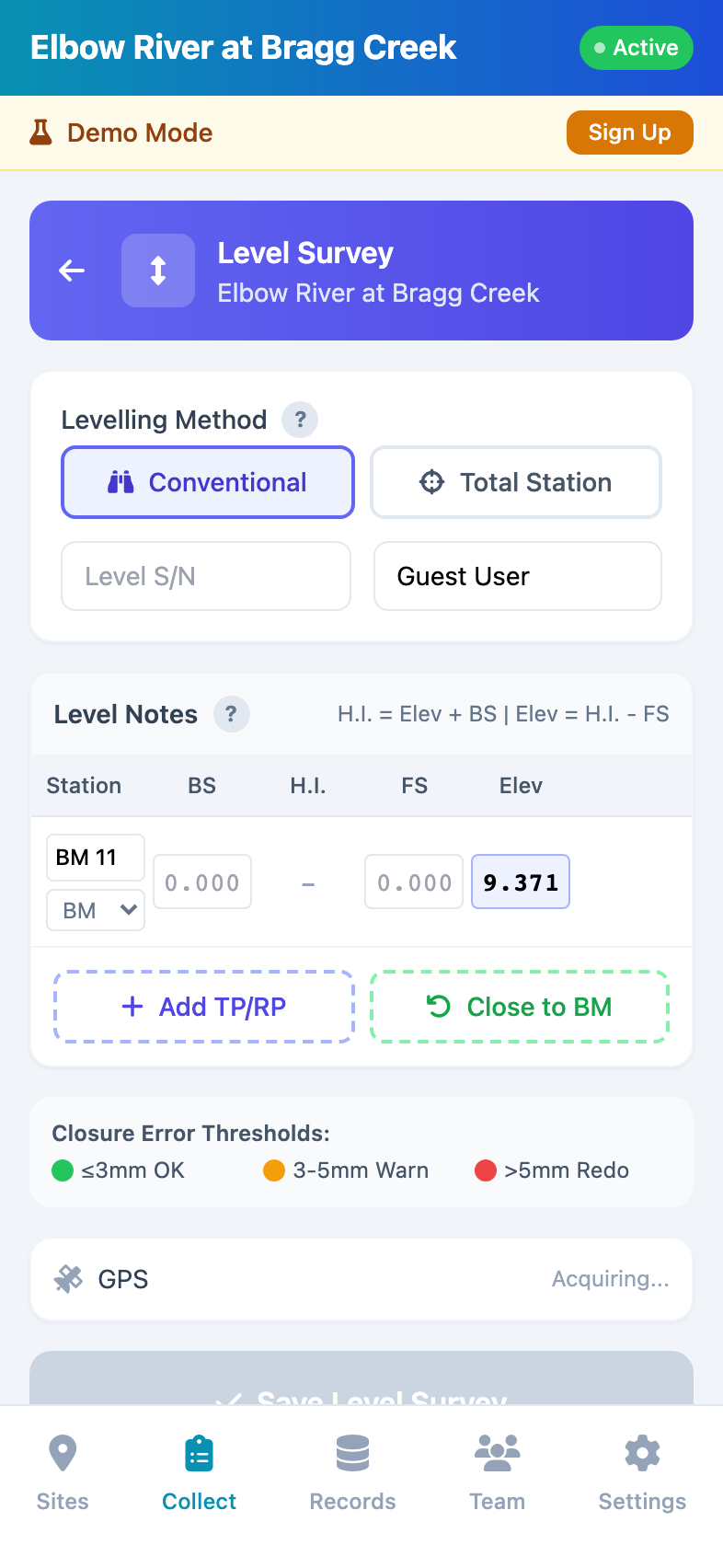Open the Settings tab

coord(642,1472)
